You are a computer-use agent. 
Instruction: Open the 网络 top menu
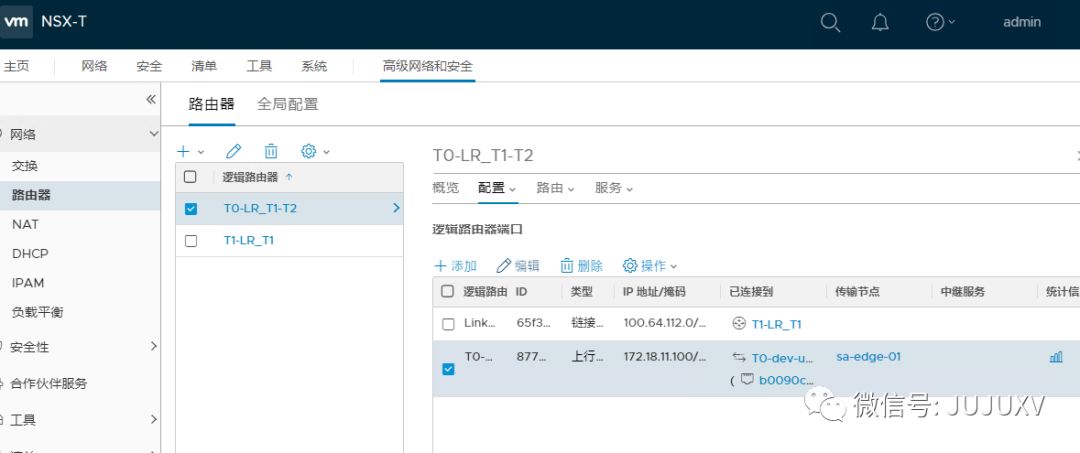coord(94,66)
